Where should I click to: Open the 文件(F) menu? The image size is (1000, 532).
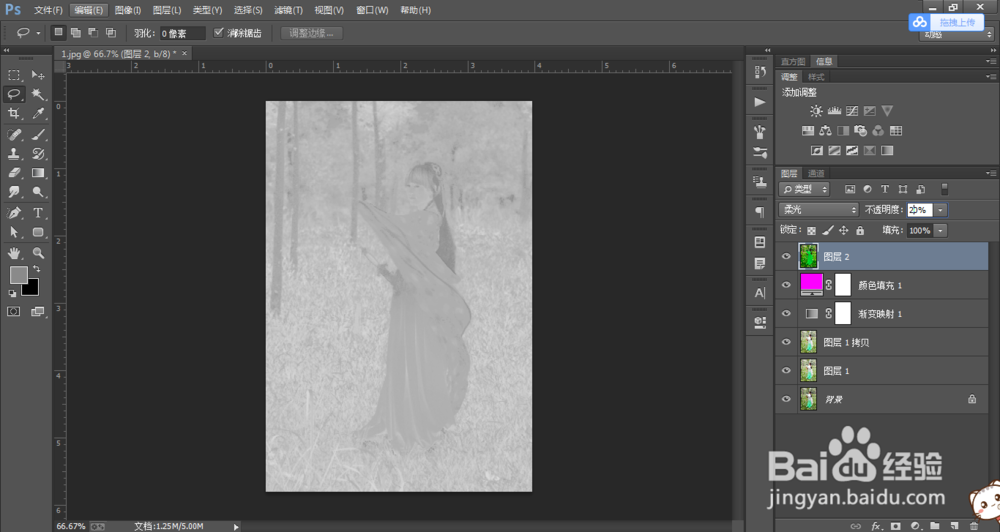pos(48,10)
